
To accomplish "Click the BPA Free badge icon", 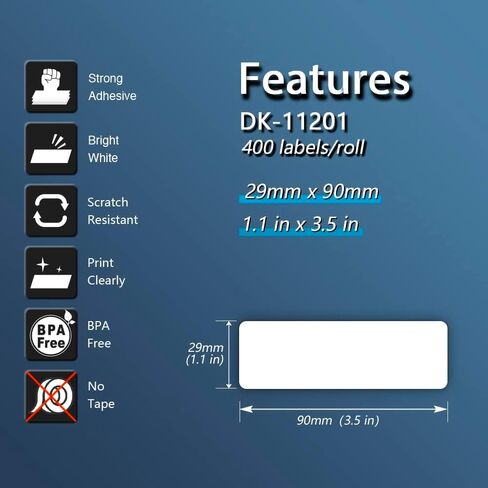I will [51, 335].
